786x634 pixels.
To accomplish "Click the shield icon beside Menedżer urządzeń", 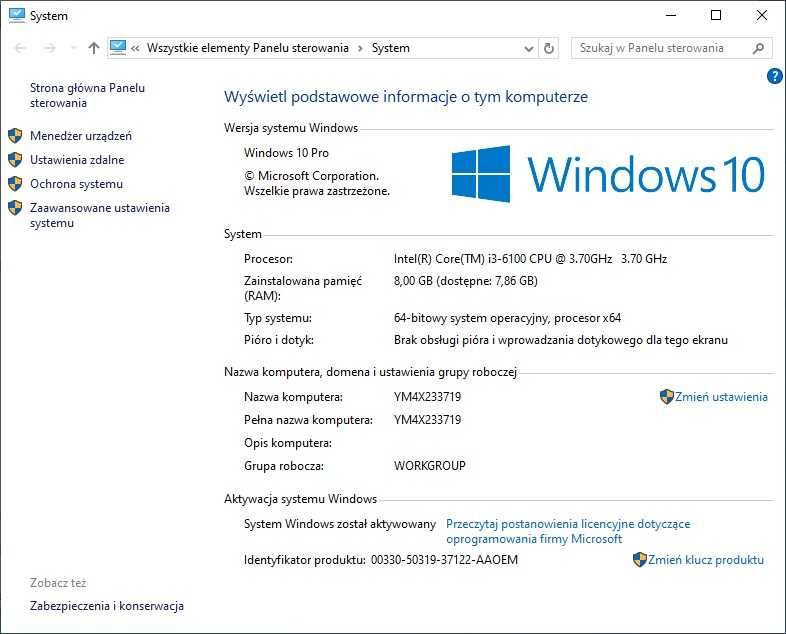I will [x=15, y=136].
